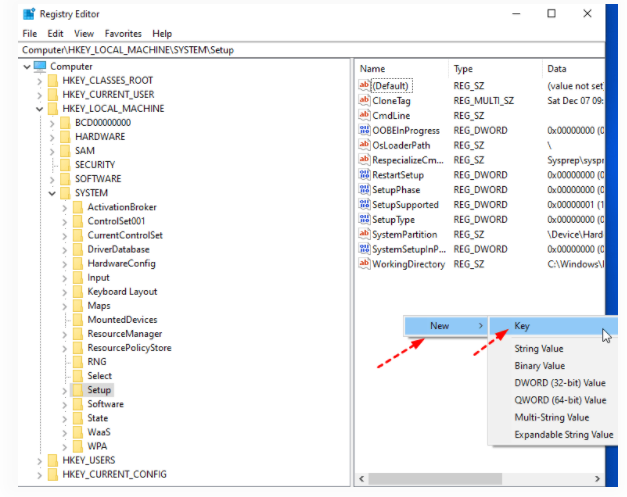The image size is (627, 497).
Task: Click the DWORD icon beside SystemSetupInP...
Action: 364,249
